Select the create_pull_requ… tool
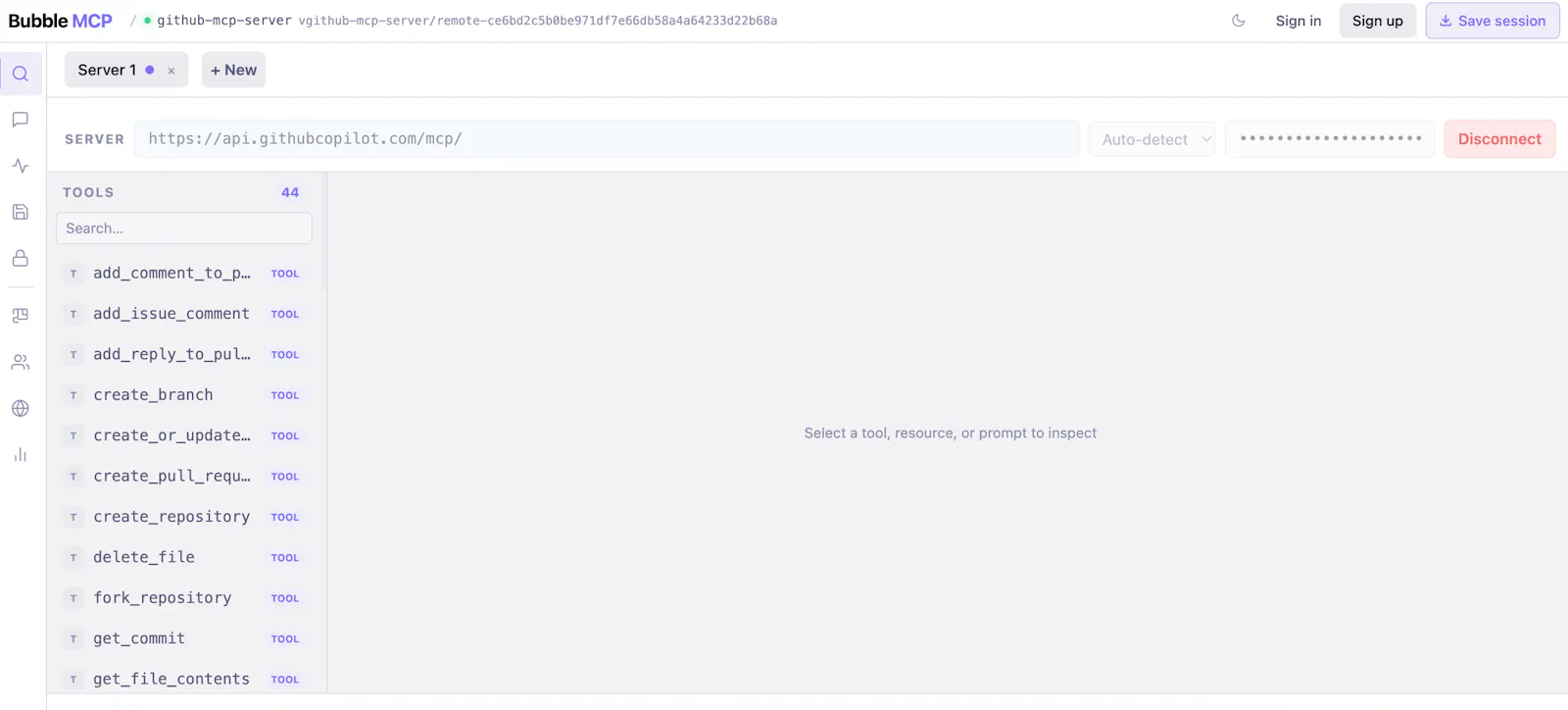This screenshot has width=1568, height=710. pyautogui.click(x=185, y=477)
